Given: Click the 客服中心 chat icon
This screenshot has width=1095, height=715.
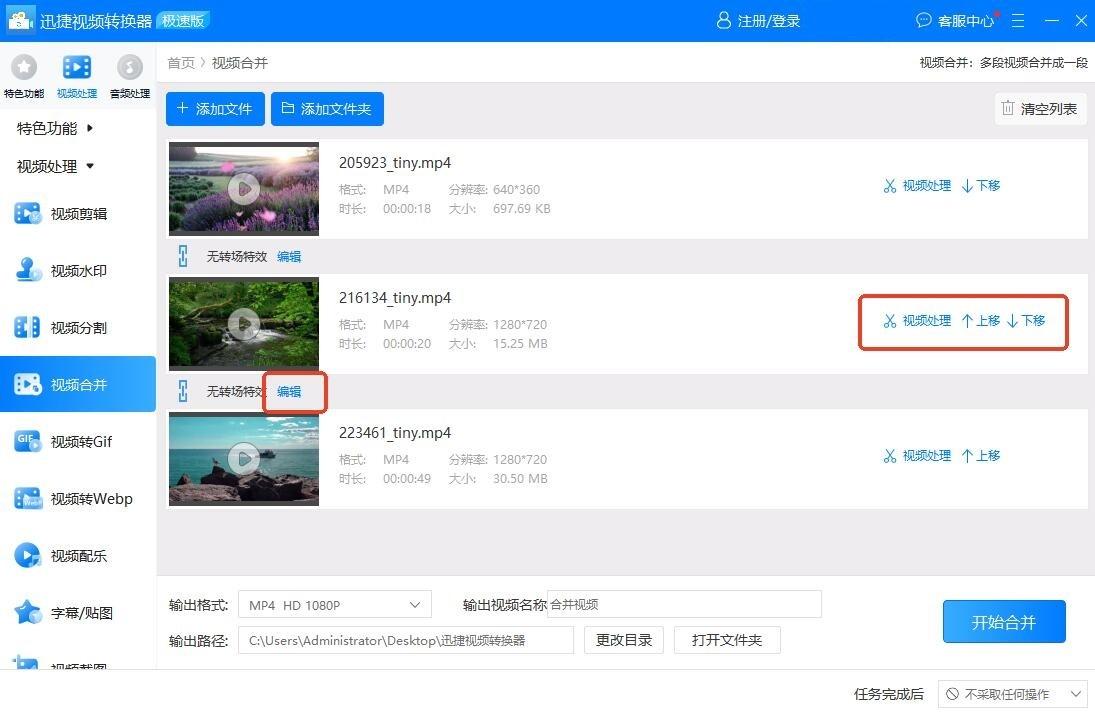Looking at the screenshot, I should click(923, 20).
